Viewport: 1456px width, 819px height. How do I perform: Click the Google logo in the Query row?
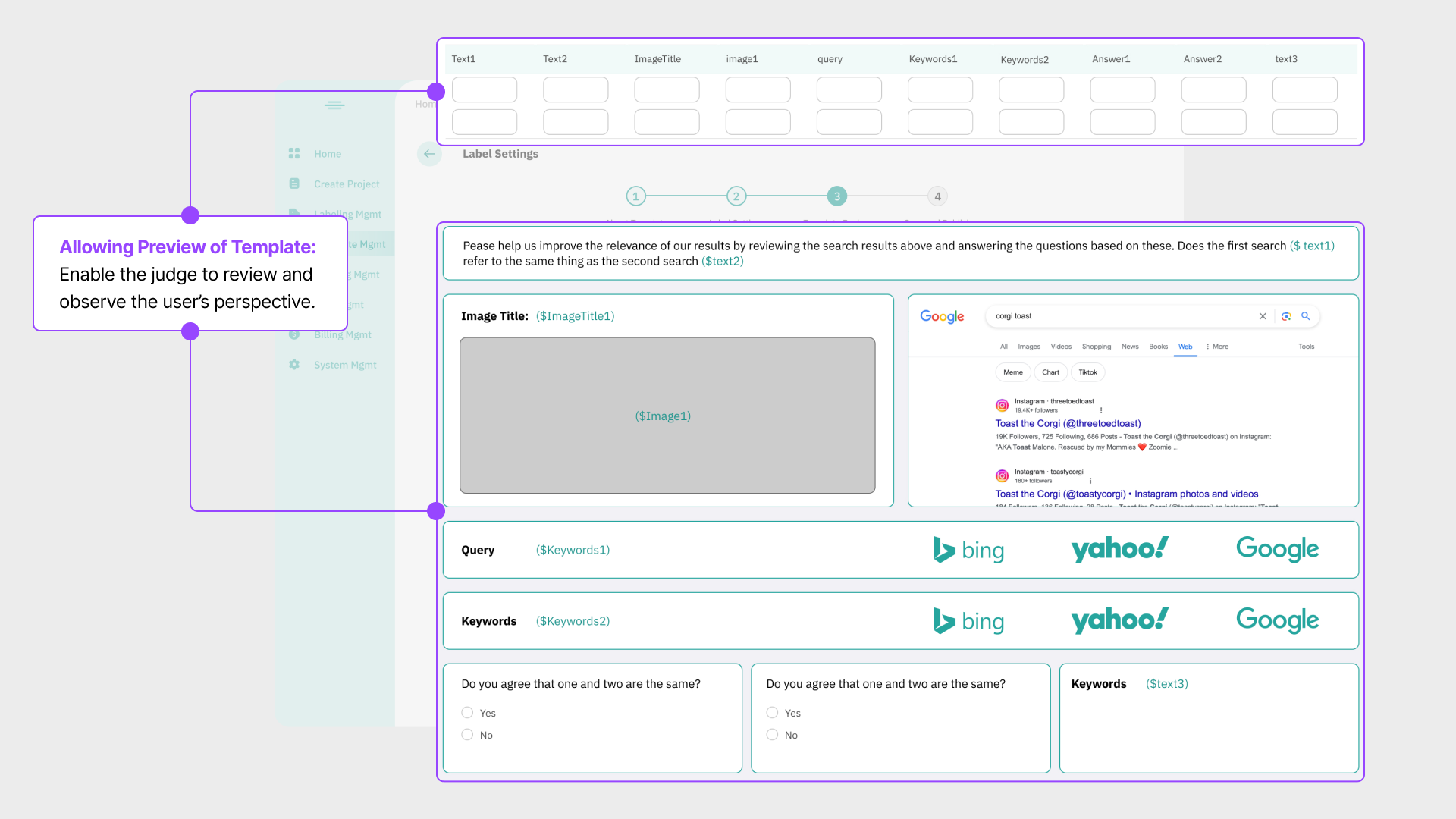[1277, 550]
